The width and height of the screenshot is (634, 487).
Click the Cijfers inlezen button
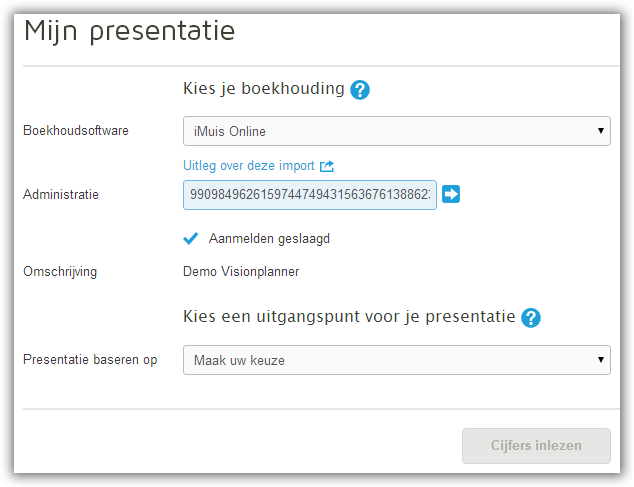pos(536,446)
